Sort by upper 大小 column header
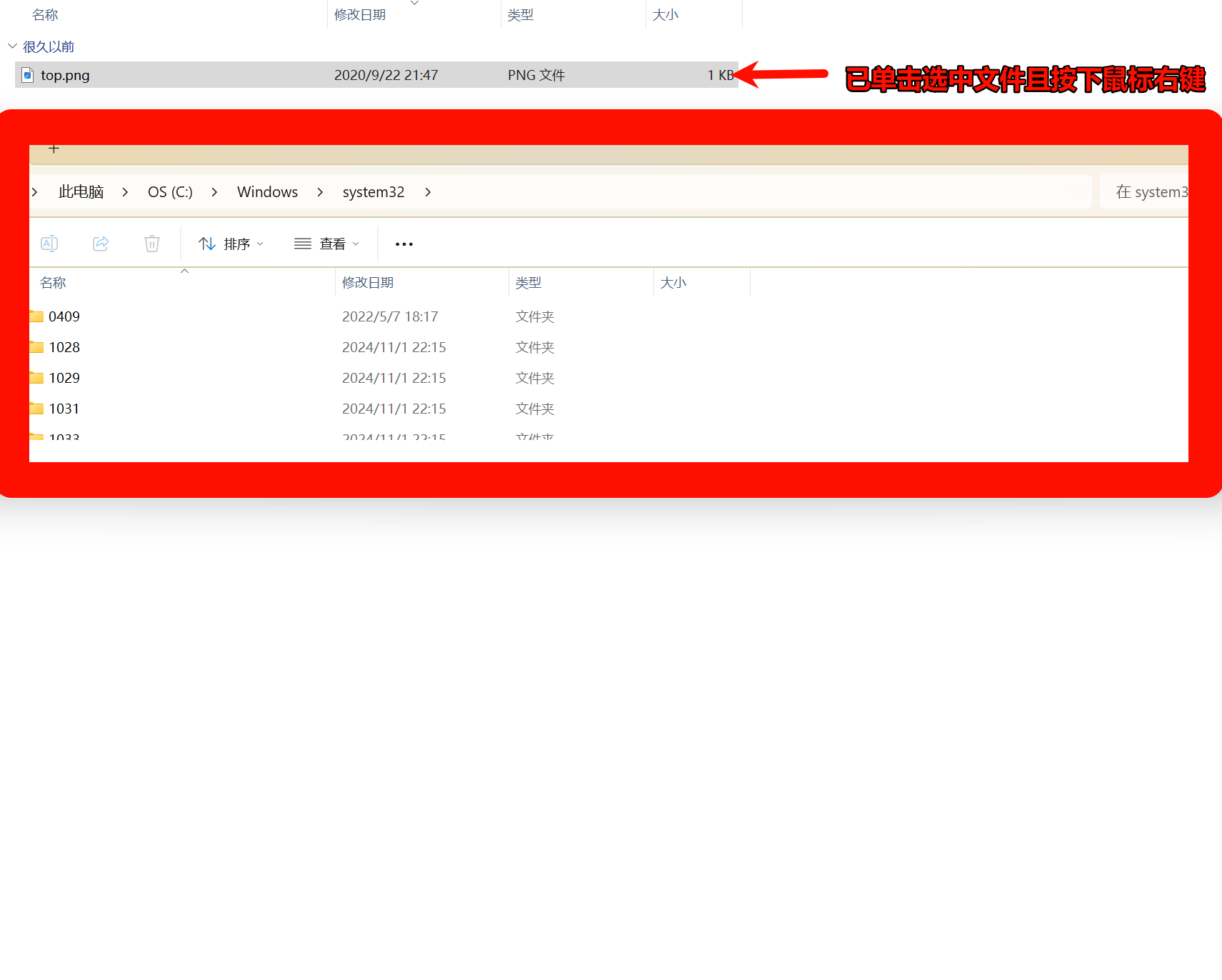This screenshot has height=980, width=1222. pyautogui.click(x=666, y=15)
